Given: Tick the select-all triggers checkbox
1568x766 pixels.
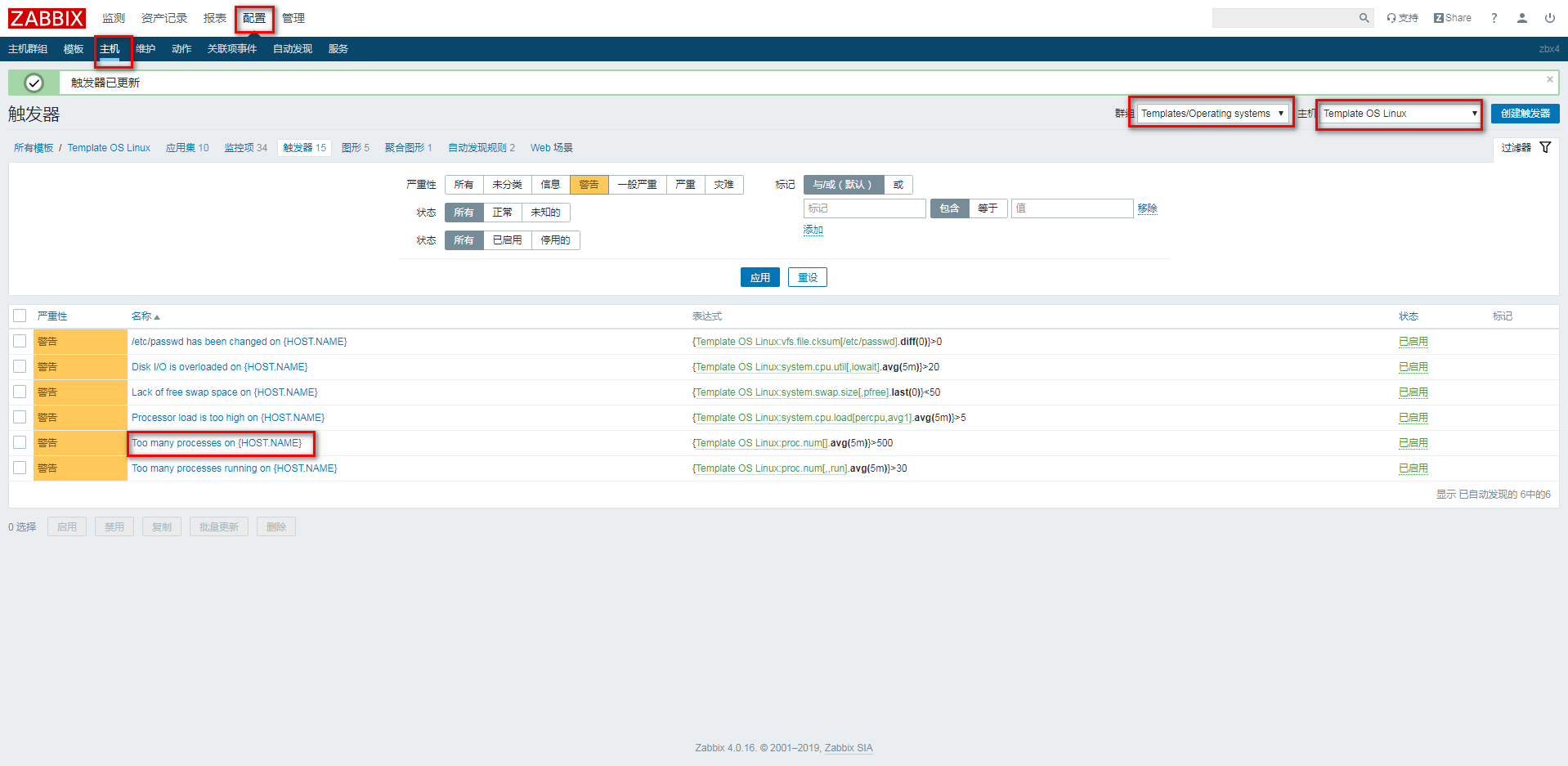Looking at the screenshot, I should (20, 316).
